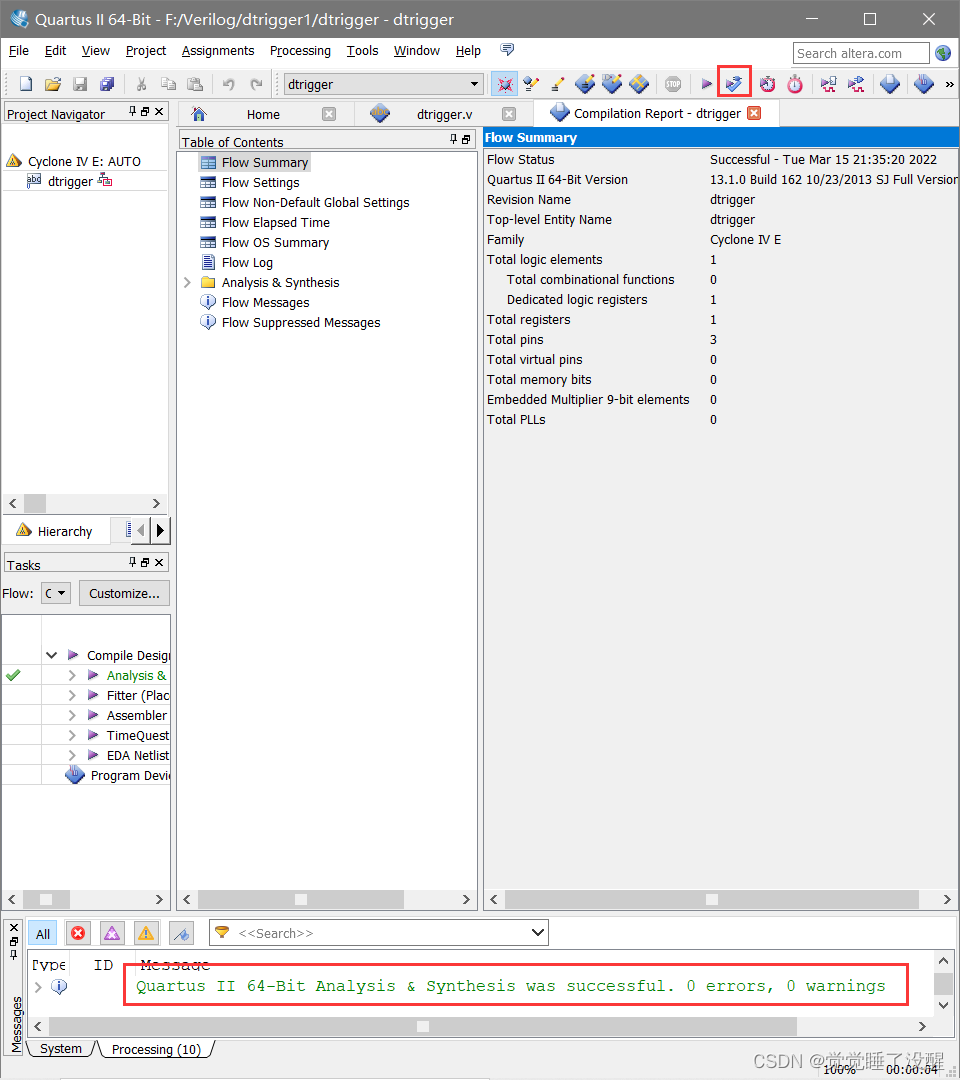This screenshot has width=960, height=1080.
Task: Switch to the System messages tab
Action: pyautogui.click(x=61, y=1048)
